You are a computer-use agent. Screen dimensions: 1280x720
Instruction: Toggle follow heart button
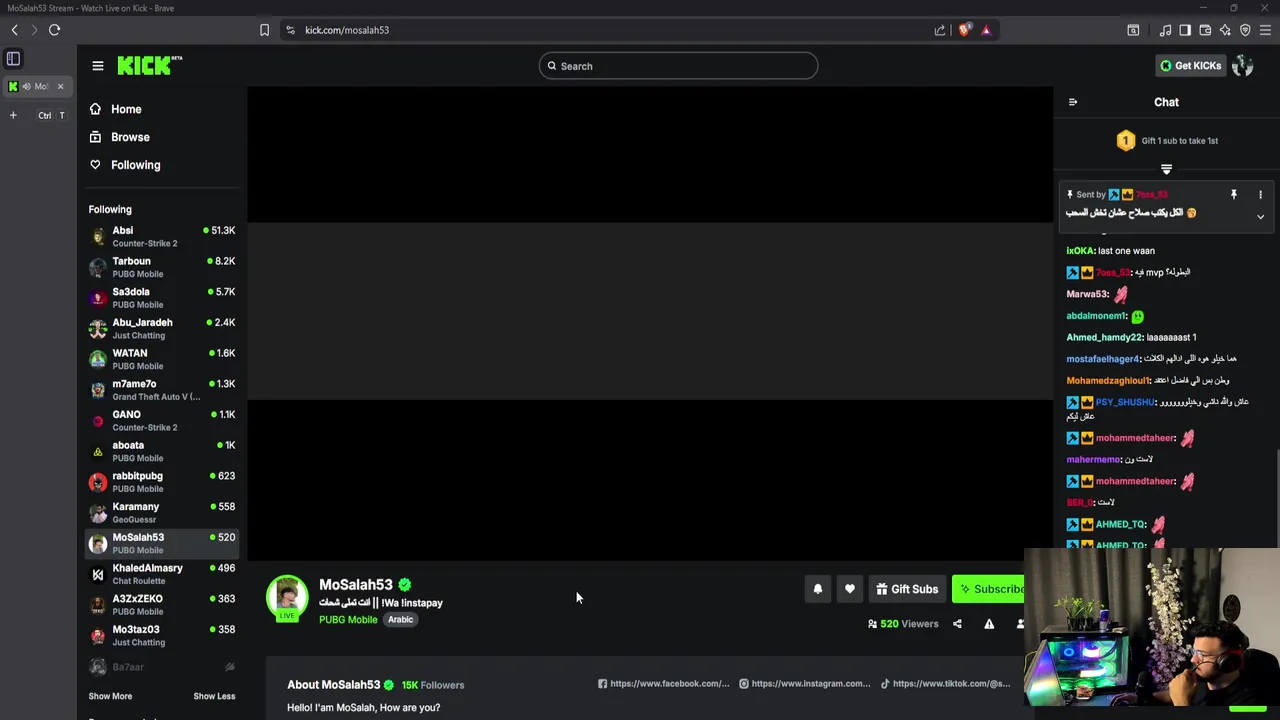(850, 589)
